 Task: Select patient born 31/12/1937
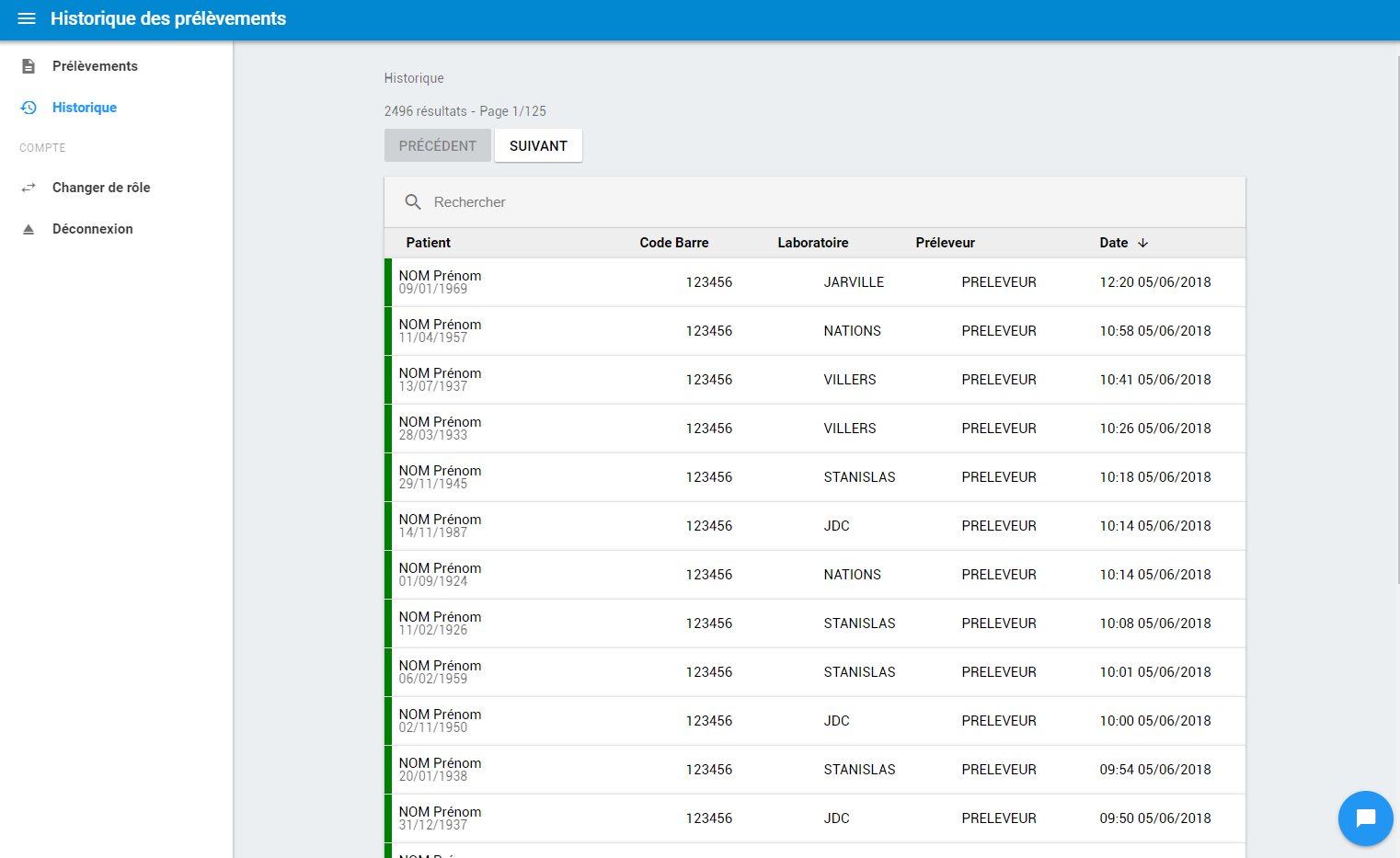[815, 818]
